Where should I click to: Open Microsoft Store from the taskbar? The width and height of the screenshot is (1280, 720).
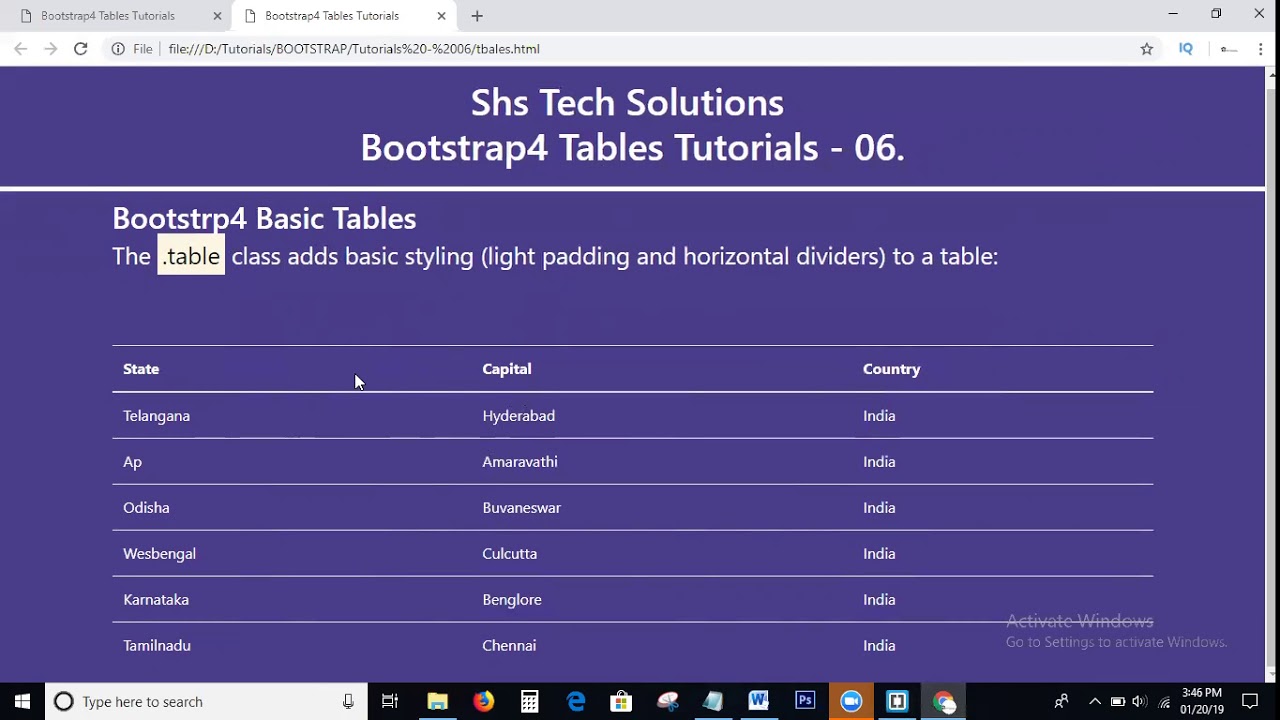[621, 701]
